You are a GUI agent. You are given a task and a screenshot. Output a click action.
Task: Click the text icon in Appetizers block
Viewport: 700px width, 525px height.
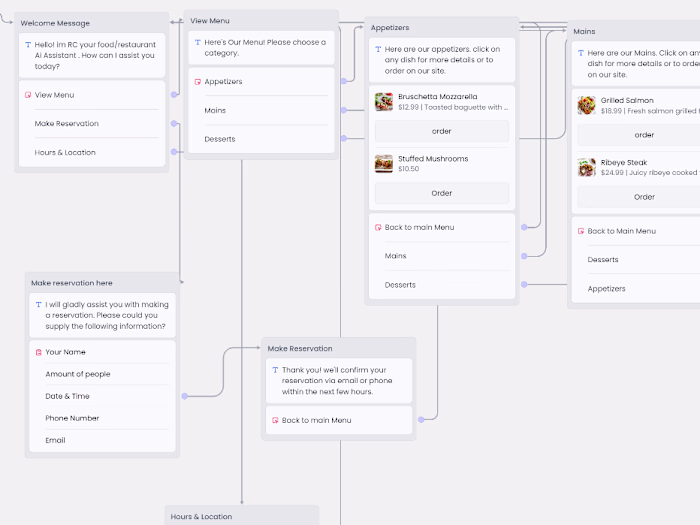pyautogui.click(x=378, y=49)
